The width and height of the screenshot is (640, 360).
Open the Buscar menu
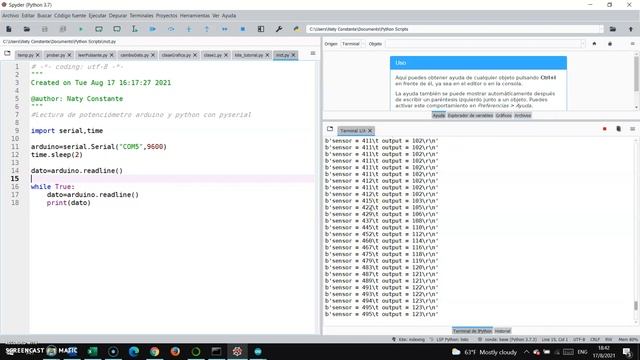coord(44,16)
